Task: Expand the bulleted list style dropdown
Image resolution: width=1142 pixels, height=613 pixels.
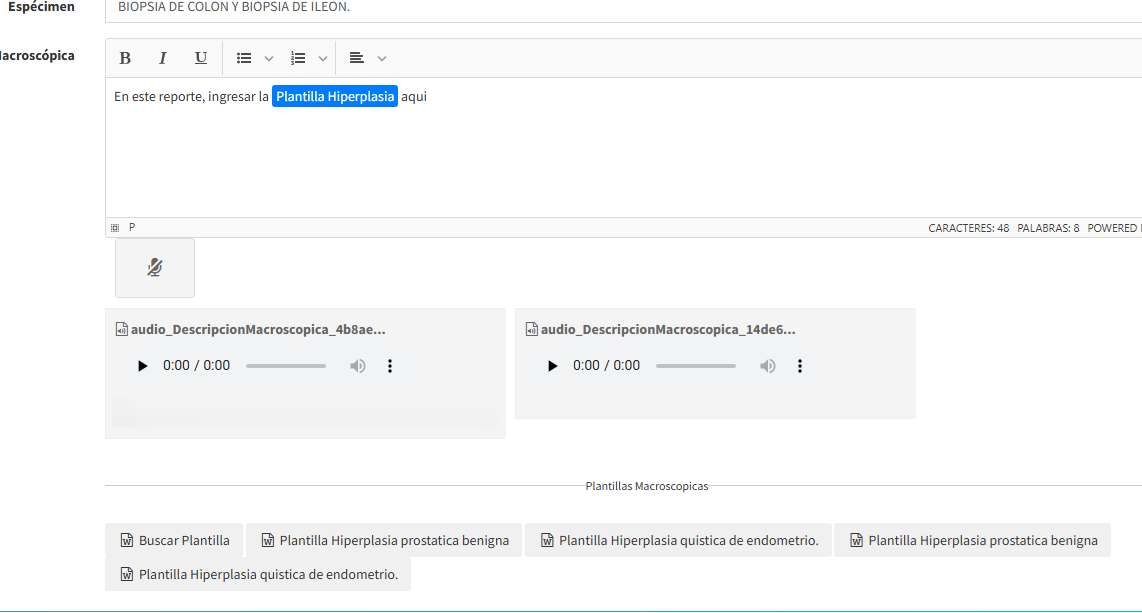Action: pyautogui.click(x=269, y=58)
